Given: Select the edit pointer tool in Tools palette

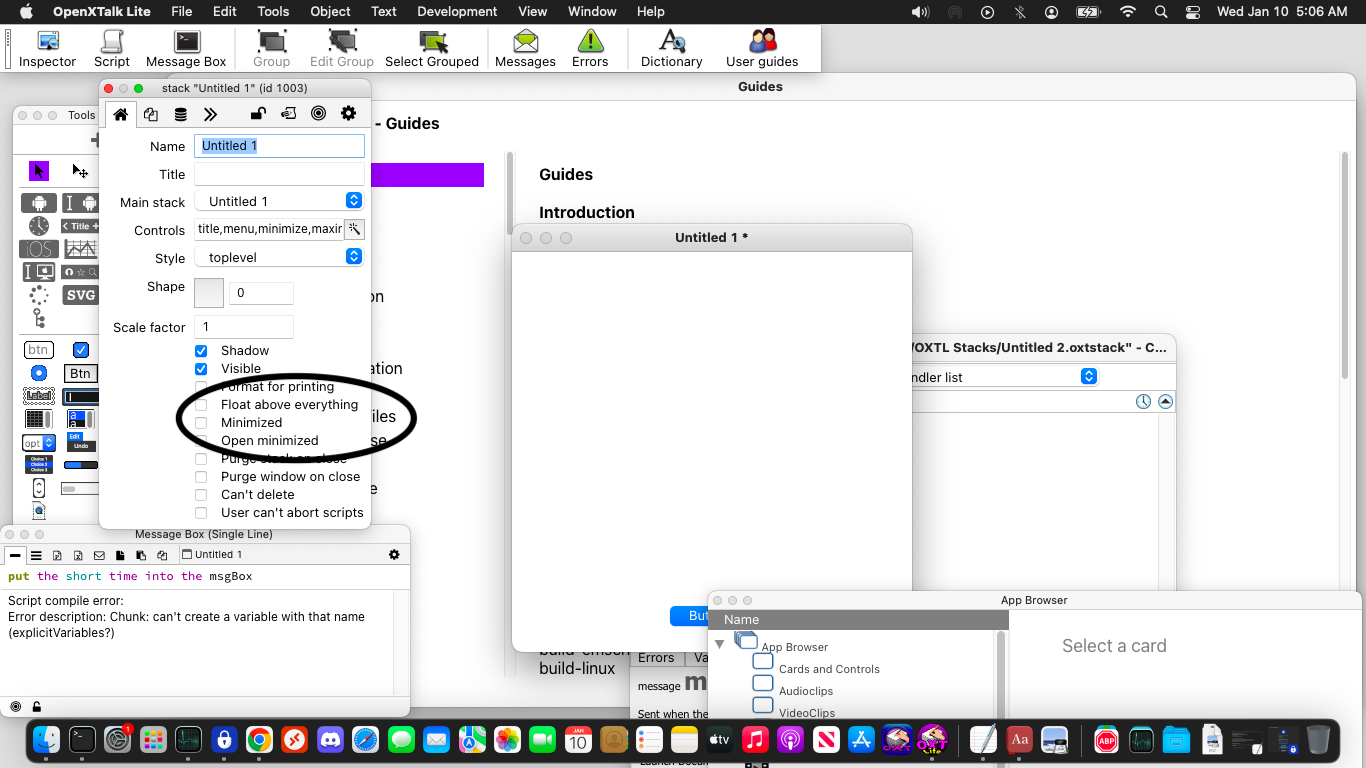Looking at the screenshot, I should 80,171.
